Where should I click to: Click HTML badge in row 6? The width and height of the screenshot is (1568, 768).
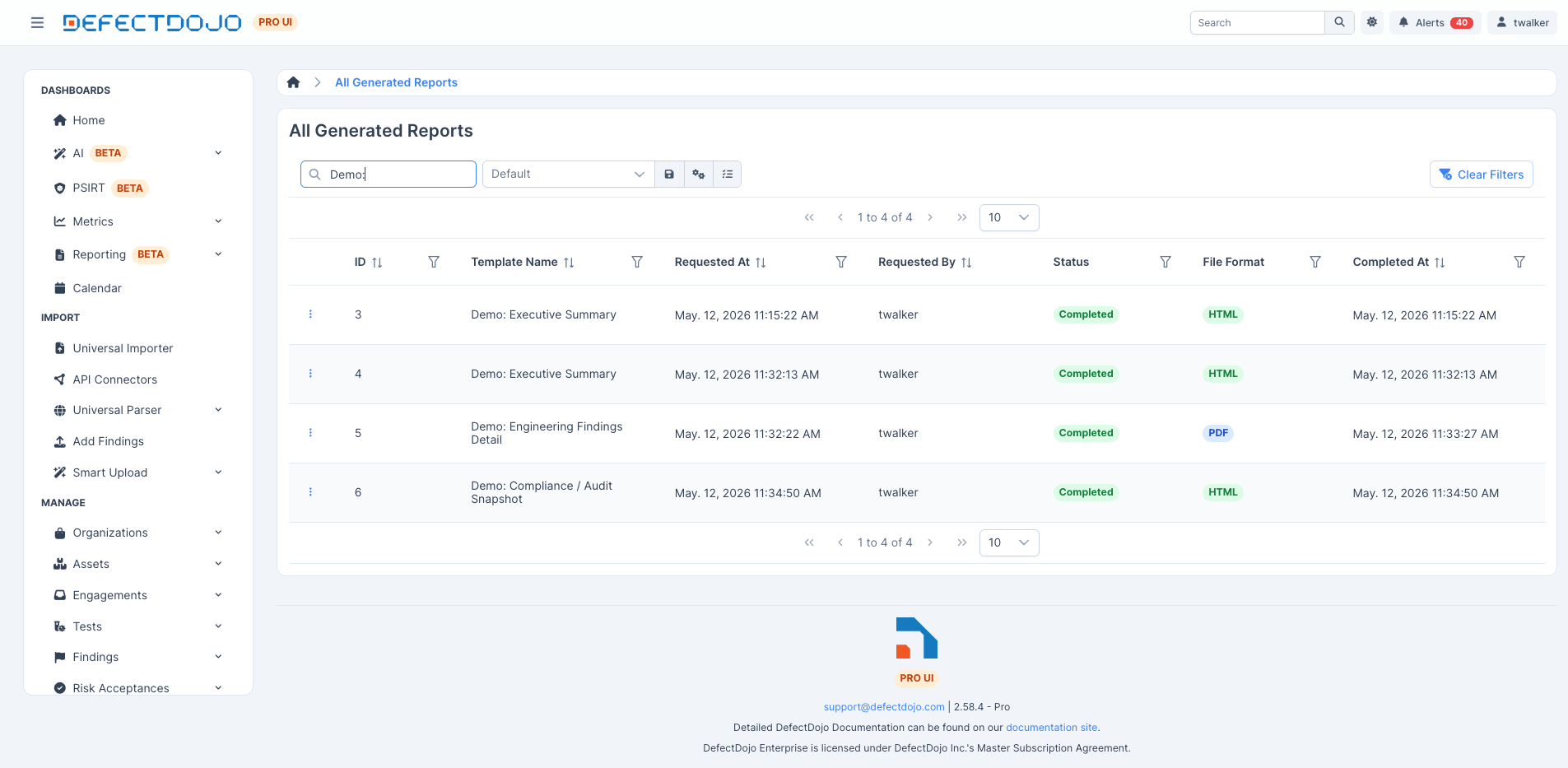tap(1223, 492)
